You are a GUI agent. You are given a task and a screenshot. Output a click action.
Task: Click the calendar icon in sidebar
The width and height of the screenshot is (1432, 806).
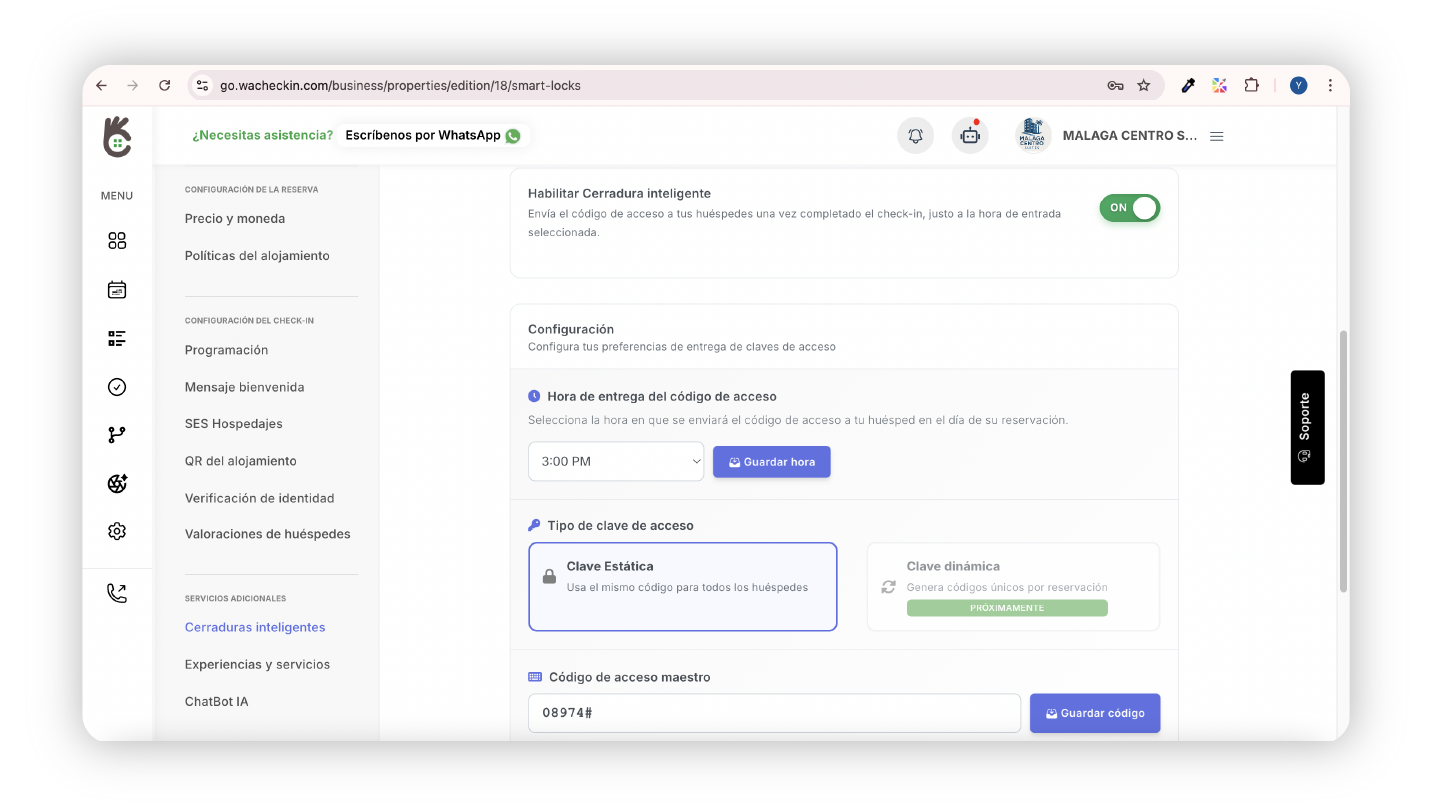pos(117,290)
